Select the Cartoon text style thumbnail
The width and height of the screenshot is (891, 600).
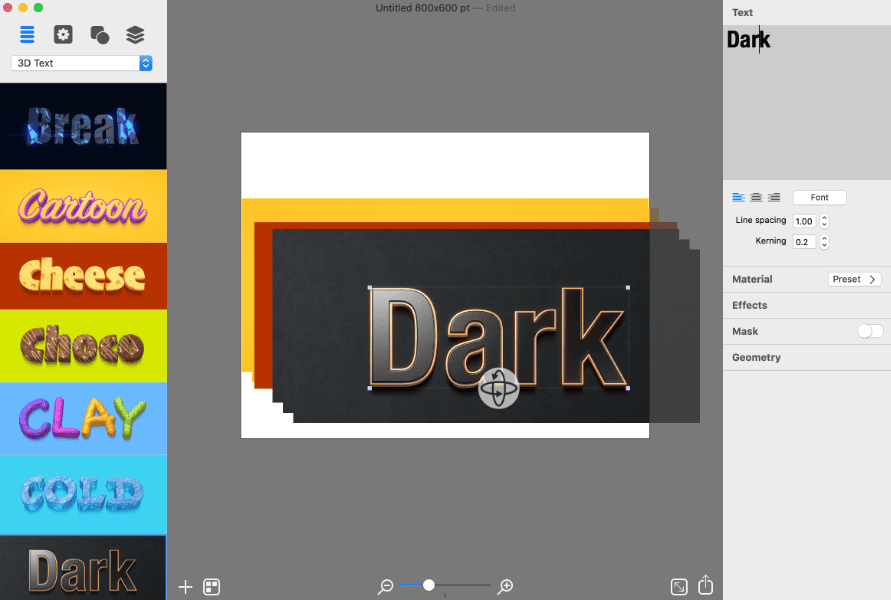pos(84,206)
